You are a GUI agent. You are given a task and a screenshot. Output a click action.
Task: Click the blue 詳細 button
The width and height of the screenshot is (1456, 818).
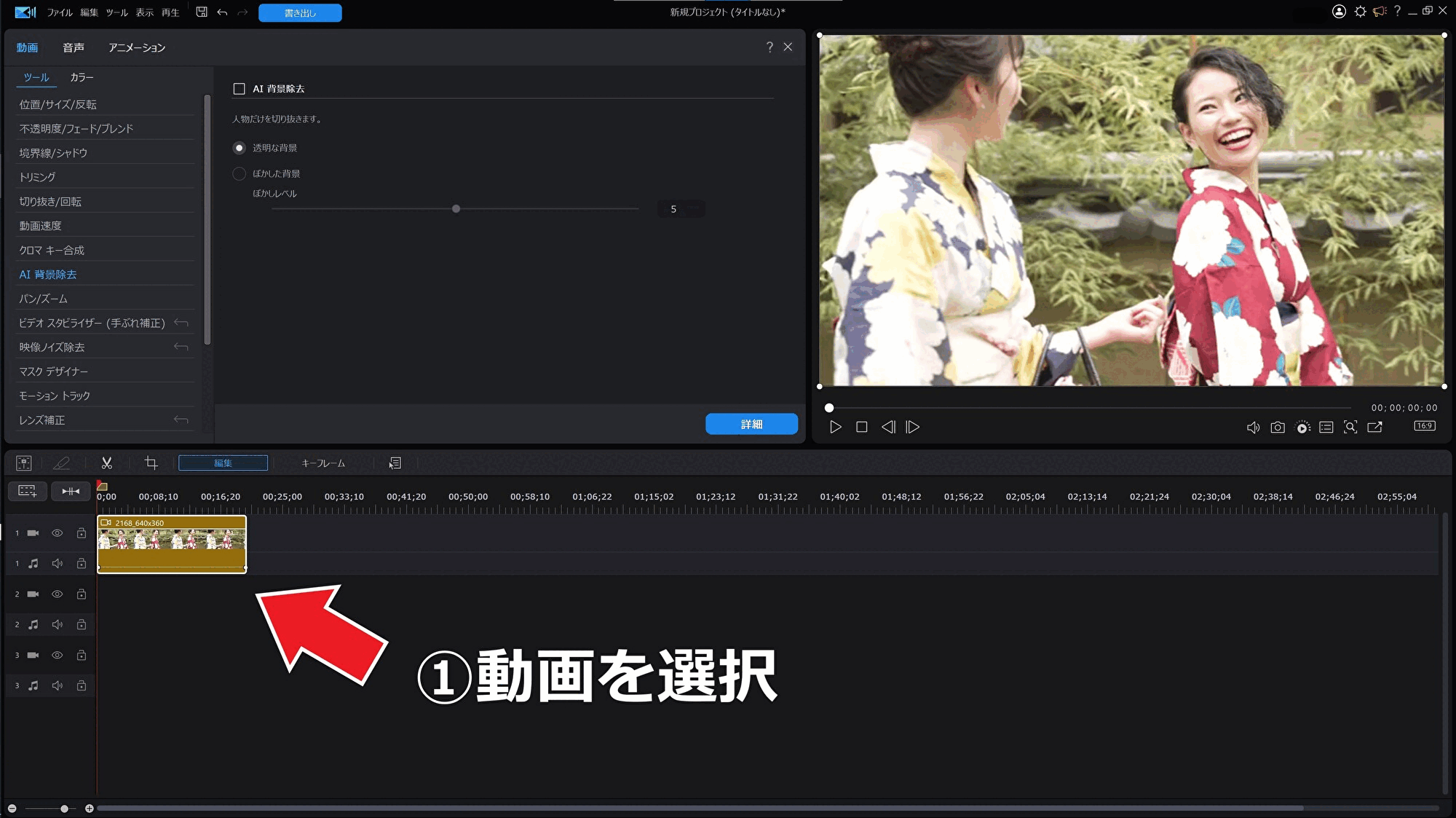[751, 425]
